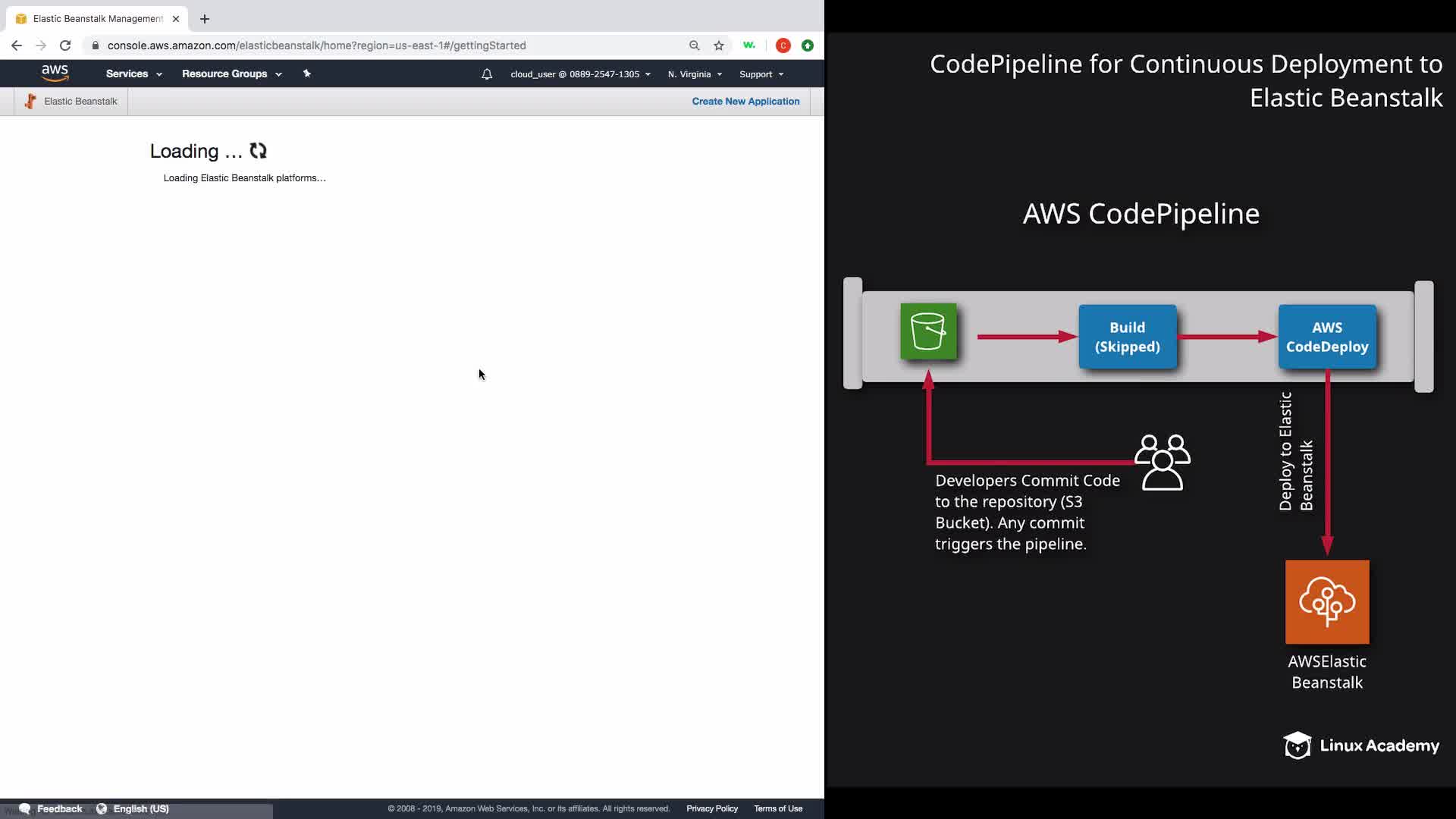The height and width of the screenshot is (819, 1456).
Task: Click Create New Application link
Action: pos(745,101)
